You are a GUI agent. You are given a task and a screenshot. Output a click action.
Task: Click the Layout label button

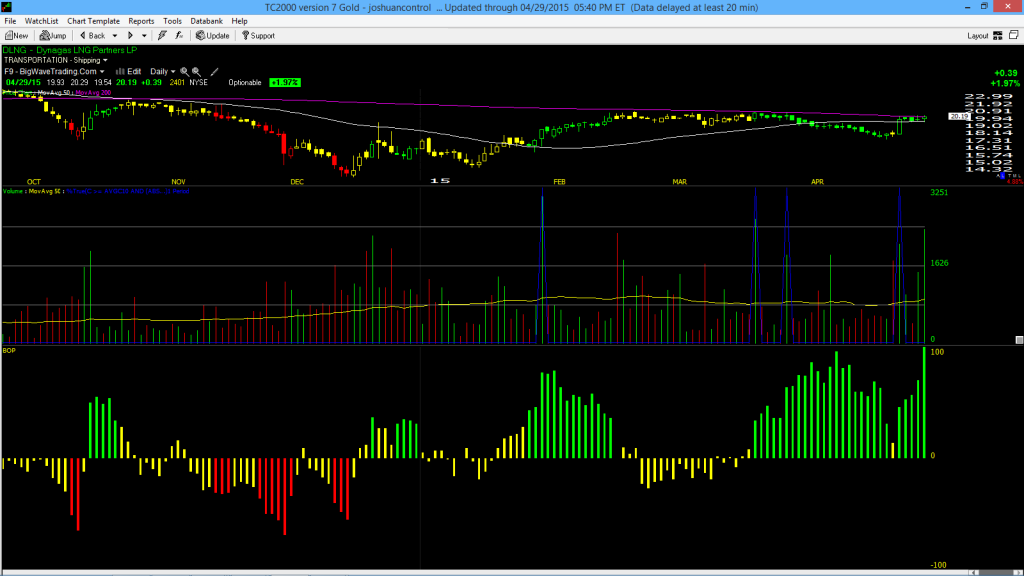pyautogui.click(x=978, y=36)
